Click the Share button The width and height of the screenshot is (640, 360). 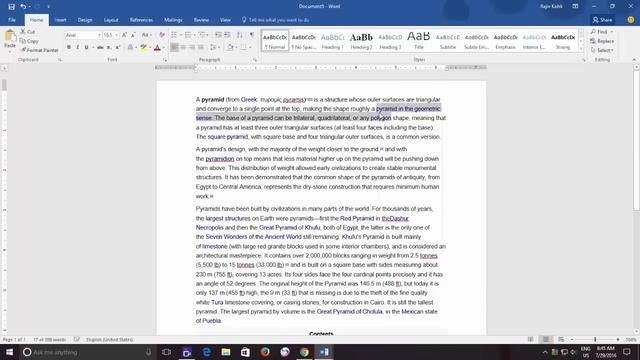pyautogui.click(x=602, y=20)
